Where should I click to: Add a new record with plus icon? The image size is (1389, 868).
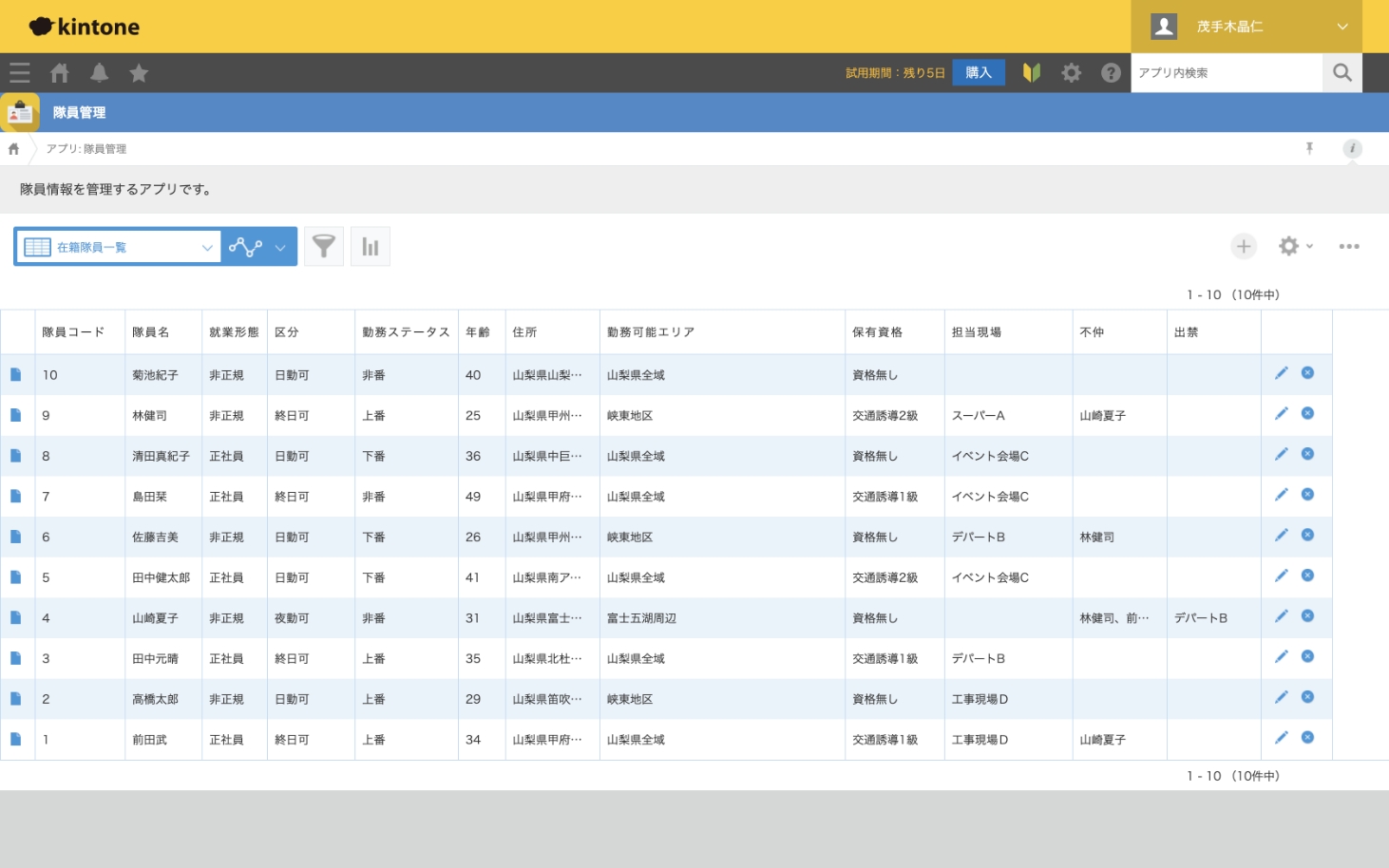[x=1244, y=247]
